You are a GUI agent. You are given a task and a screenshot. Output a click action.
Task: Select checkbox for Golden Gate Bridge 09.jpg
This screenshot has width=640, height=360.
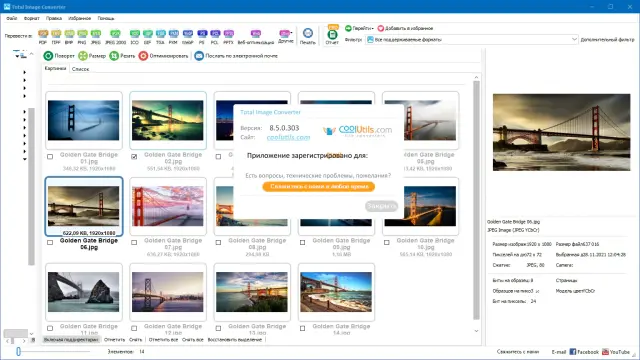302,242
